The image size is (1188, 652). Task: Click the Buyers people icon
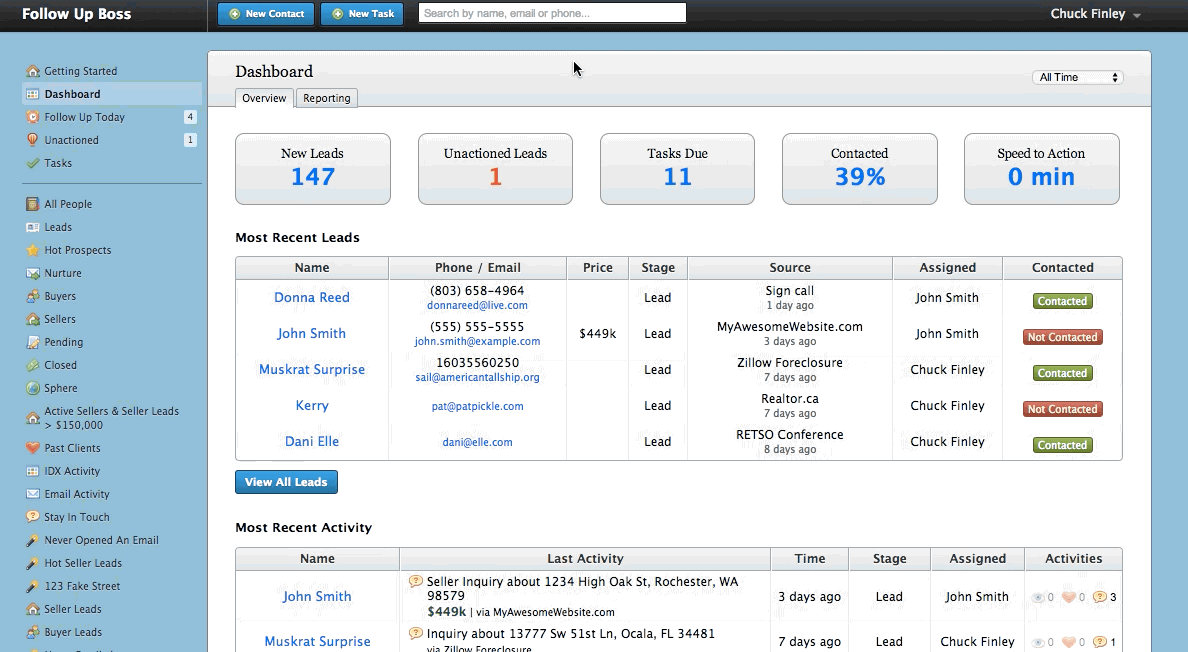[x=33, y=296]
